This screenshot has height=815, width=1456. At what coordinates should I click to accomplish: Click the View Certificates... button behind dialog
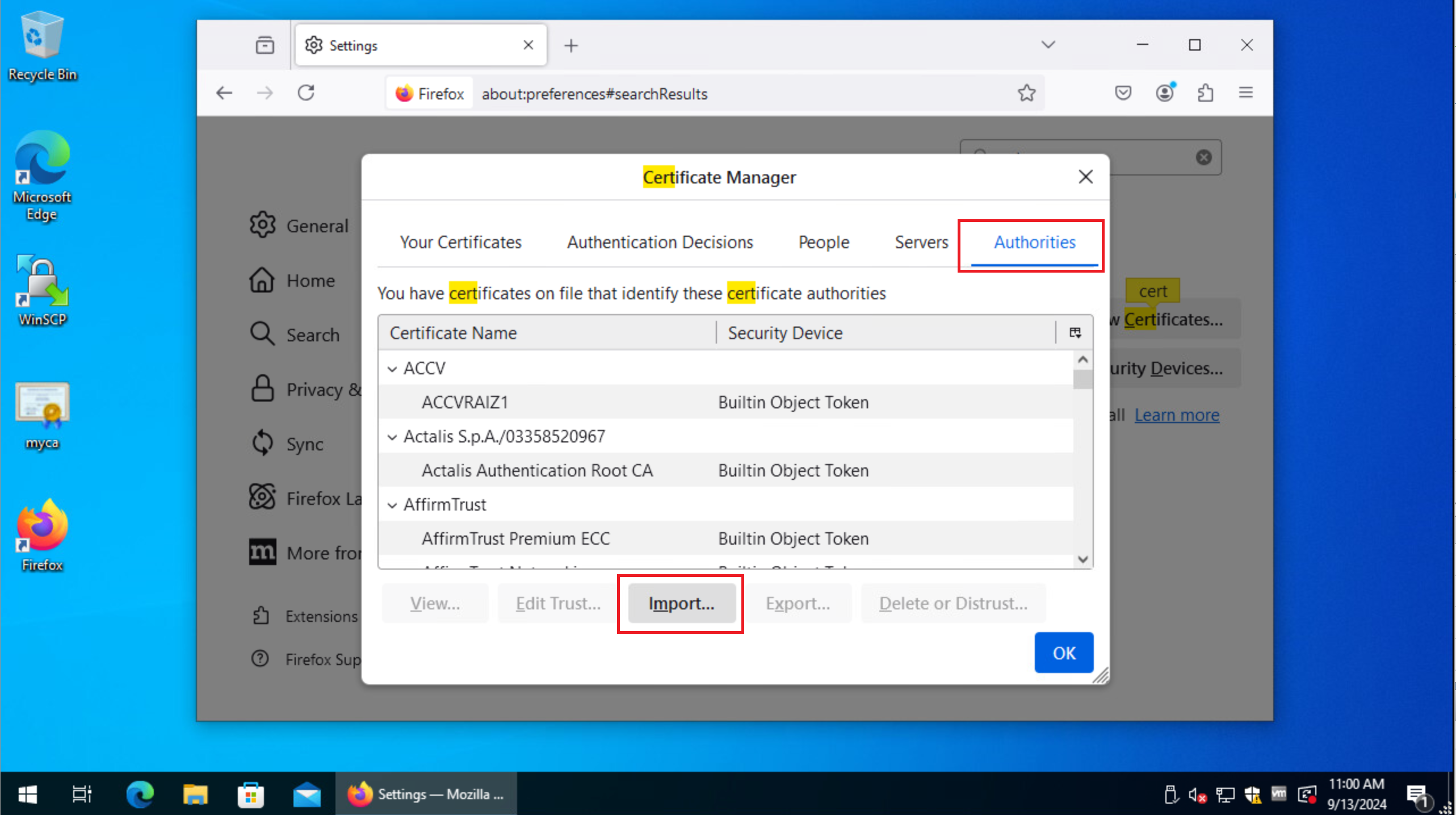(1175, 319)
